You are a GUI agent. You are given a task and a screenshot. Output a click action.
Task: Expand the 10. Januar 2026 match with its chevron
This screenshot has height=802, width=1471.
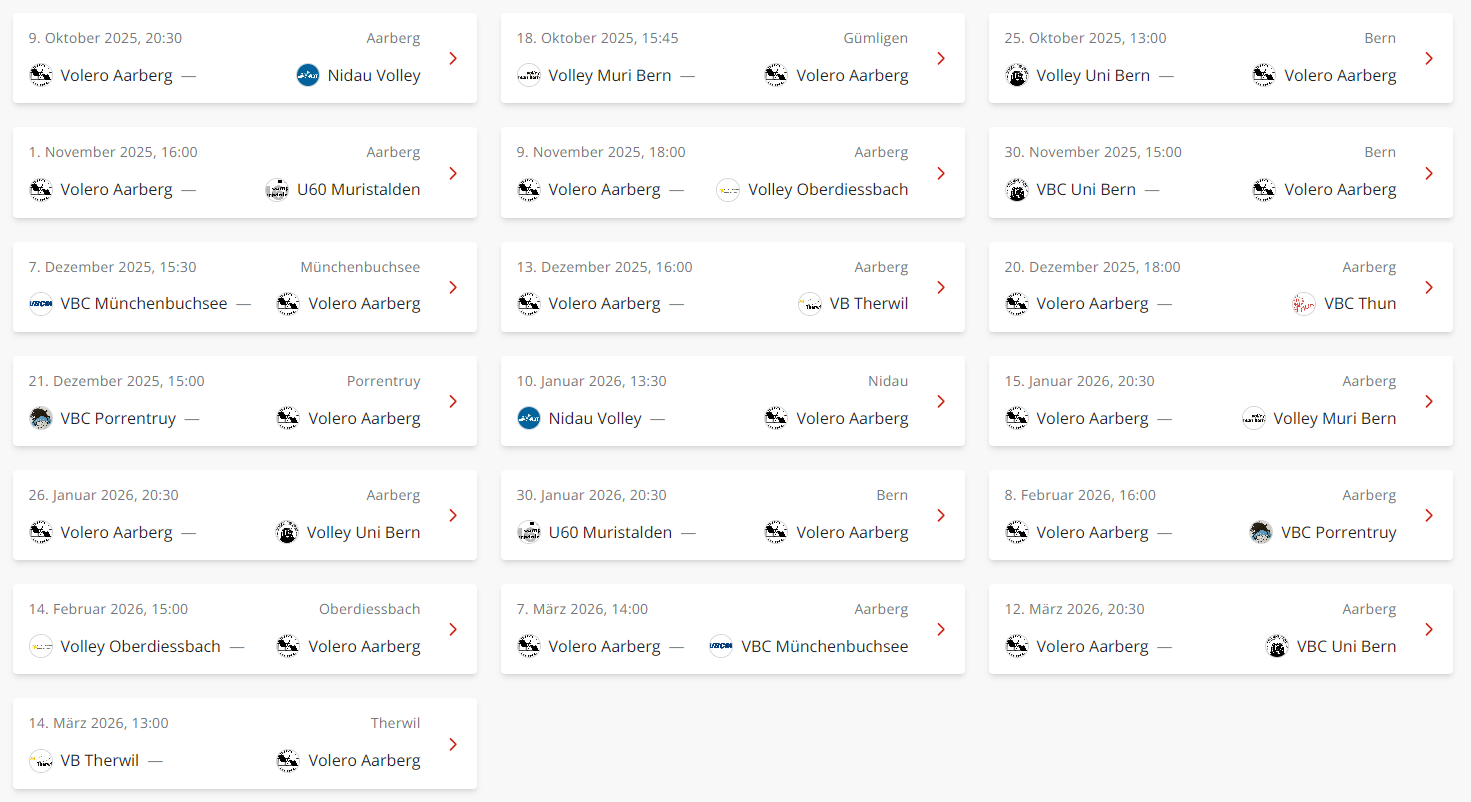click(x=941, y=402)
